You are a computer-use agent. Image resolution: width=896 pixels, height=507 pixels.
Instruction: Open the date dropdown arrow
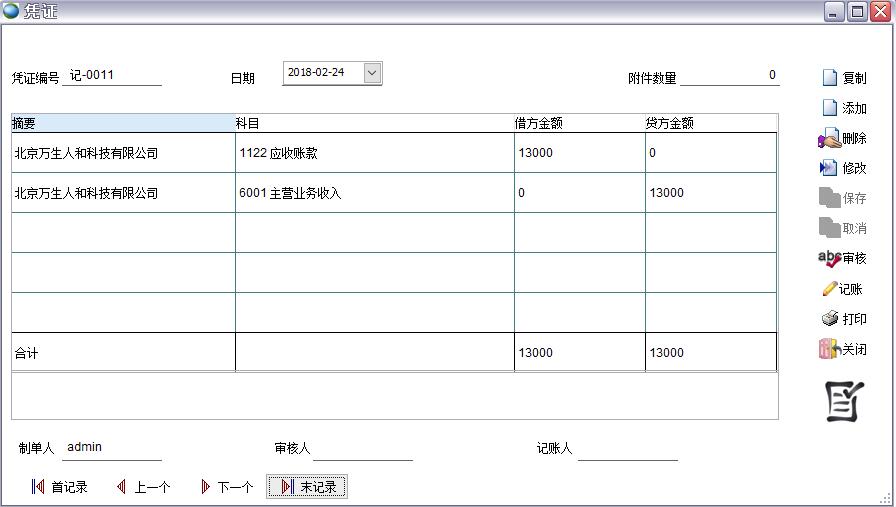click(372, 73)
